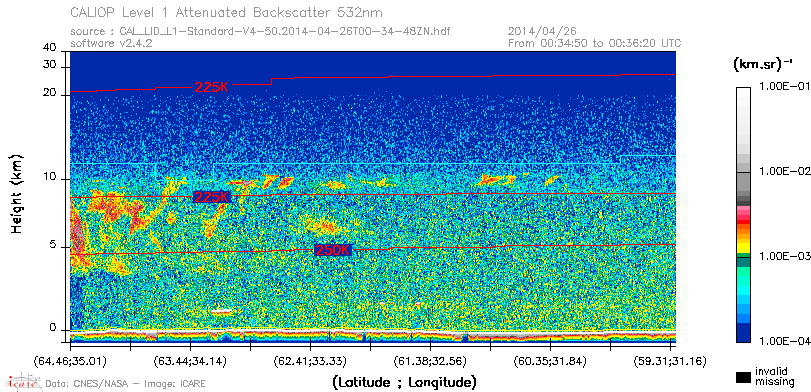Click the x-axis label (59.31;31.16)
The height and width of the screenshot is (392, 811).
670,361
